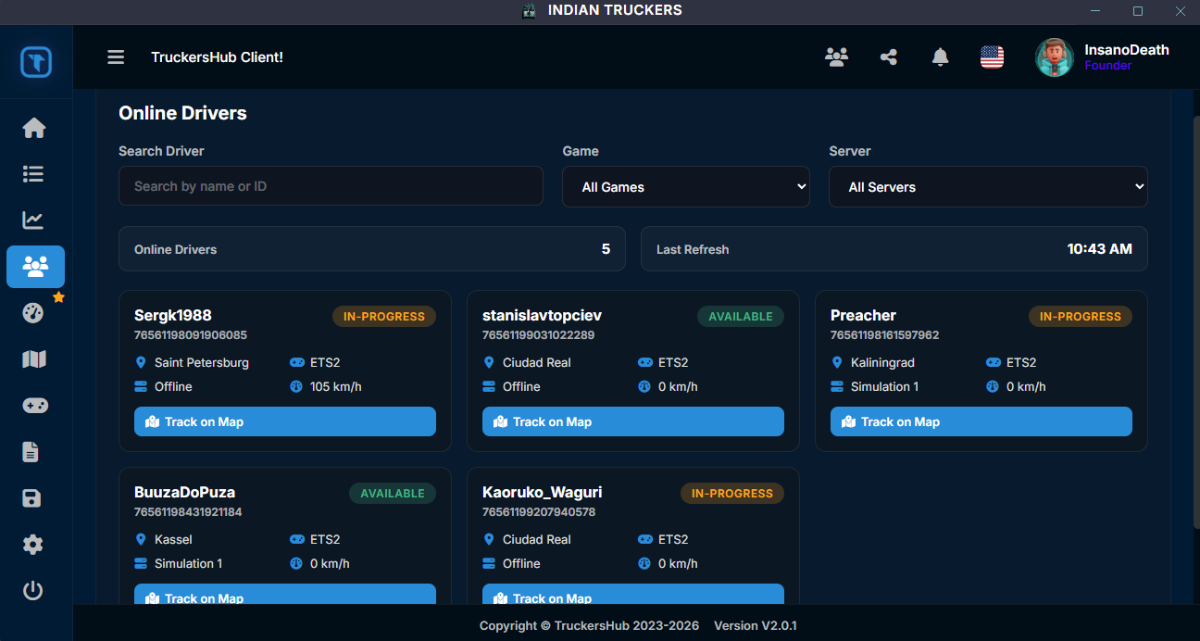Open InsanoDeath profile avatar
This screenshot has height=641, width=1200.
pos(1054,57)
